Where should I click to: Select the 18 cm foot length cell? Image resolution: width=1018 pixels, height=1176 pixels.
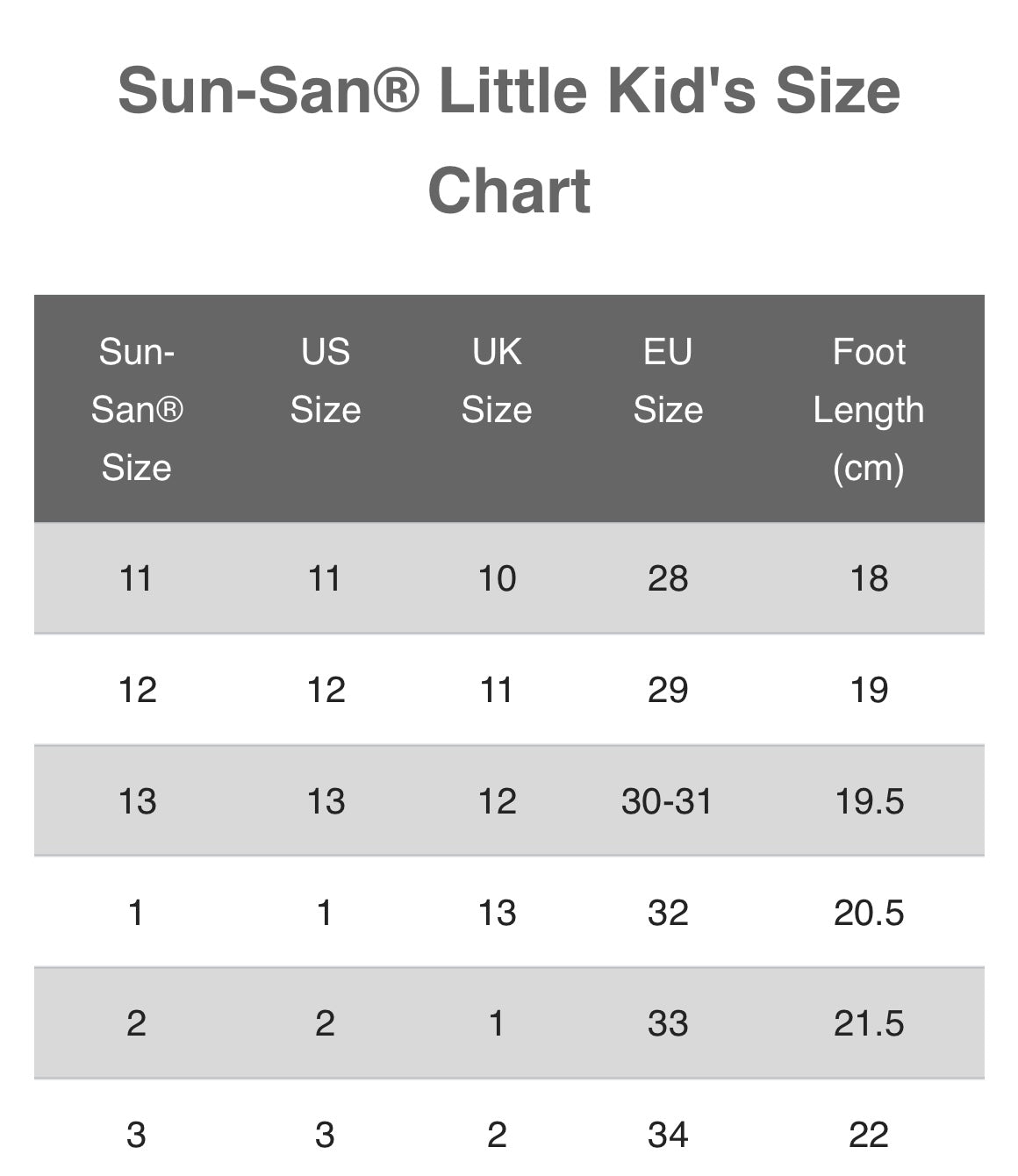tap(869, 579)
